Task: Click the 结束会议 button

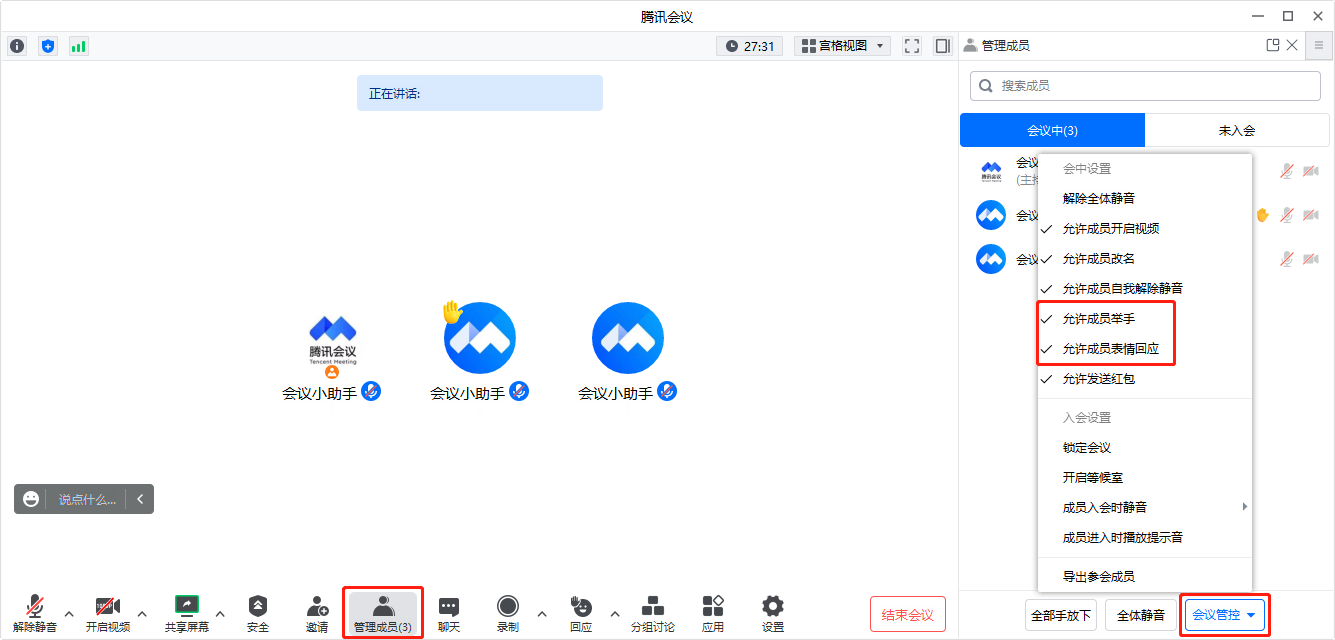Action: (908, 615)
